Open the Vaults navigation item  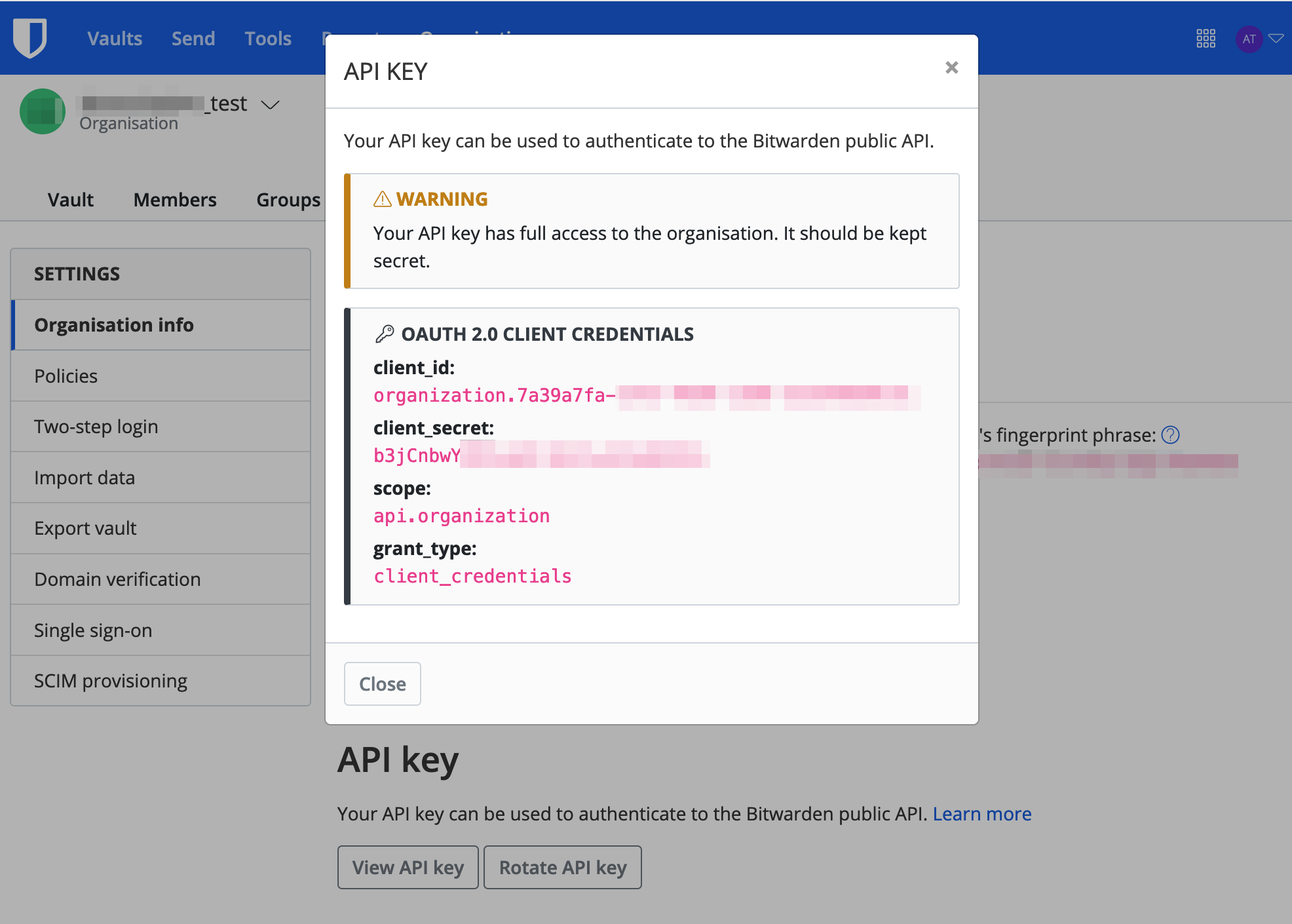pos(115,39)
